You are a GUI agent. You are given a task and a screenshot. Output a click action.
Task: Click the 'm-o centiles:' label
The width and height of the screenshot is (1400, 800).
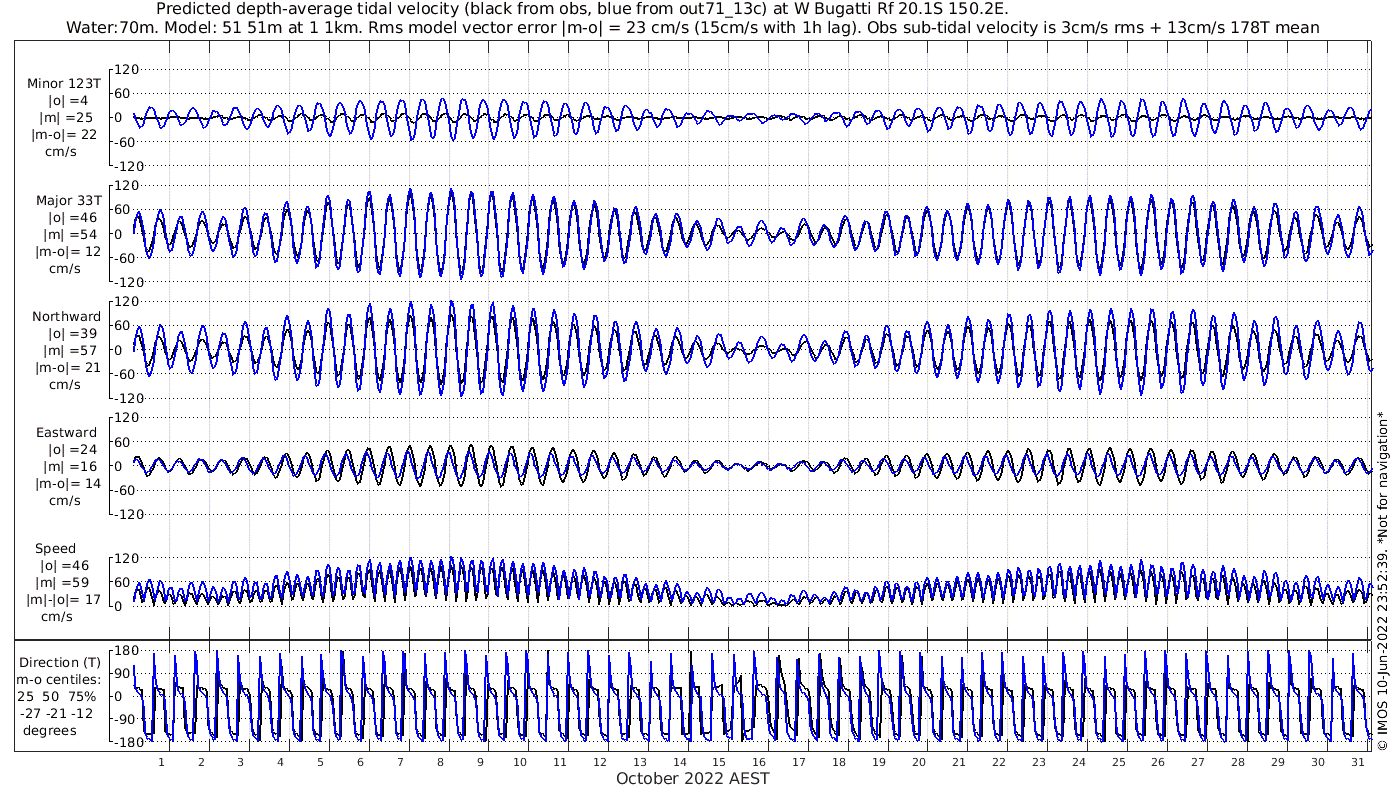point(60,680)
